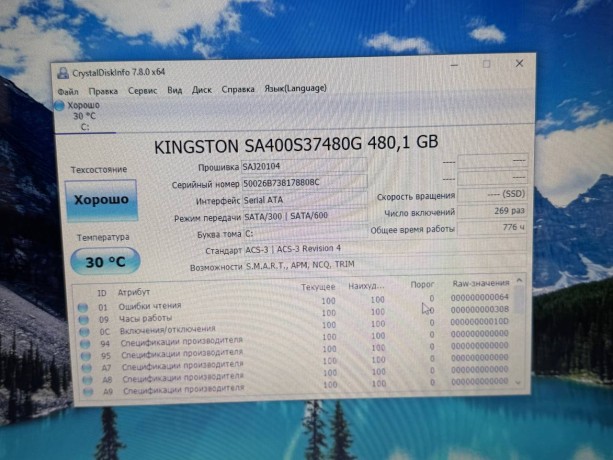
Task: Click the Возможности field S.M.A.R.T., APM, NCQ, TRIM
Action: [x=385, y=265]
